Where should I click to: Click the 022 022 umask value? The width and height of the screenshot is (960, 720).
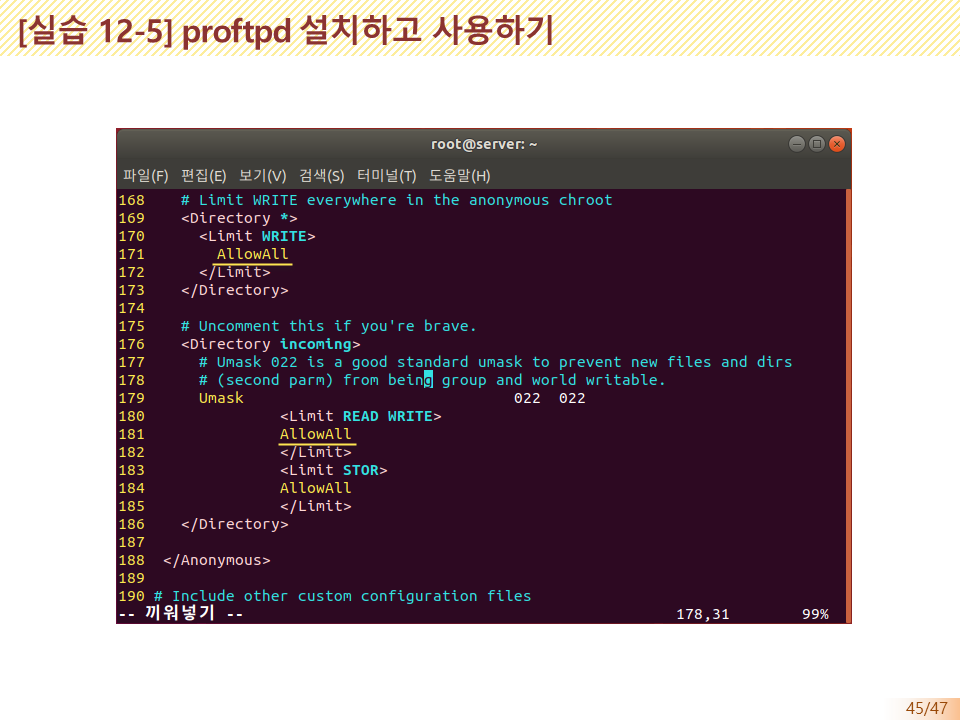pos(549,398)
